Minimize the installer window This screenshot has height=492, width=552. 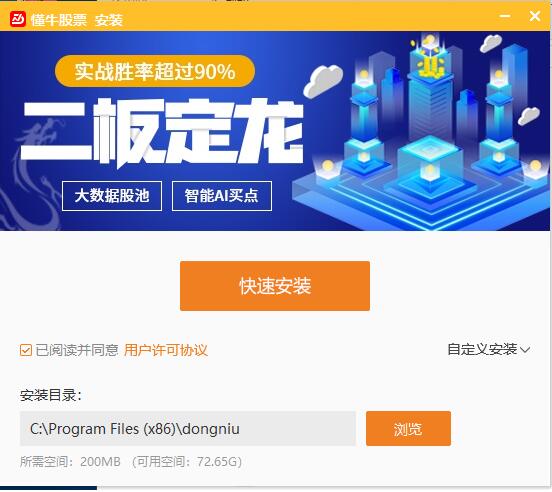pos(505,16)
